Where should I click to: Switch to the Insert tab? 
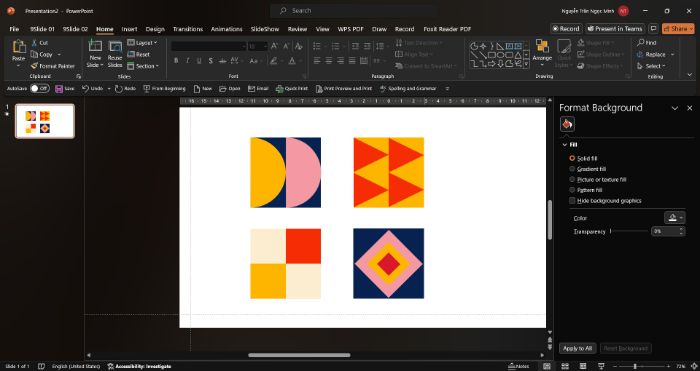click(129, 29)
